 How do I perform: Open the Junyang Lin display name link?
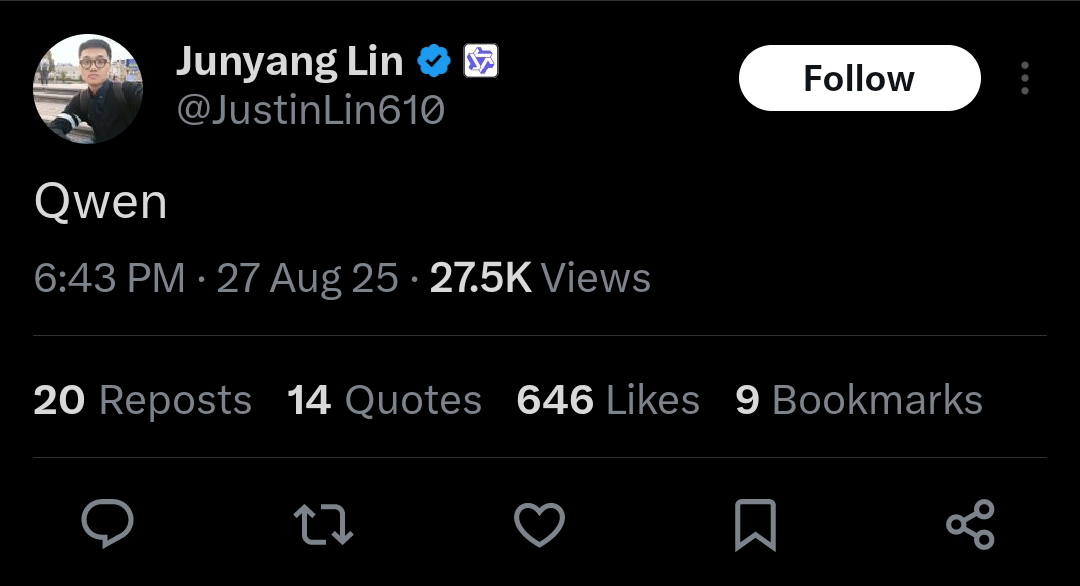point(289,62)
